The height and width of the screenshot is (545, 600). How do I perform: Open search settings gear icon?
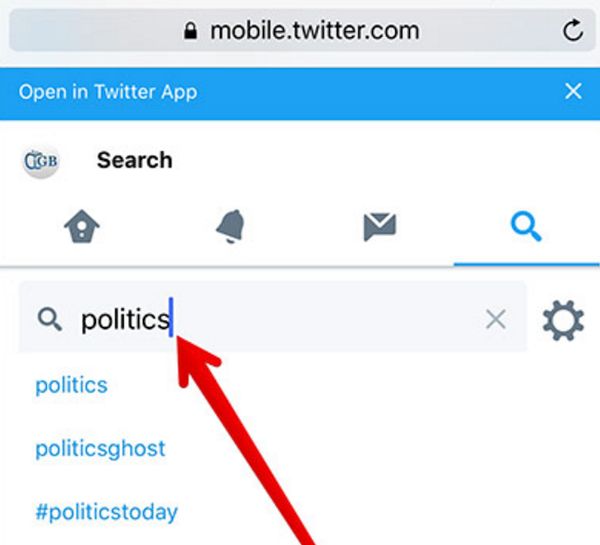(x=563, y=320)
